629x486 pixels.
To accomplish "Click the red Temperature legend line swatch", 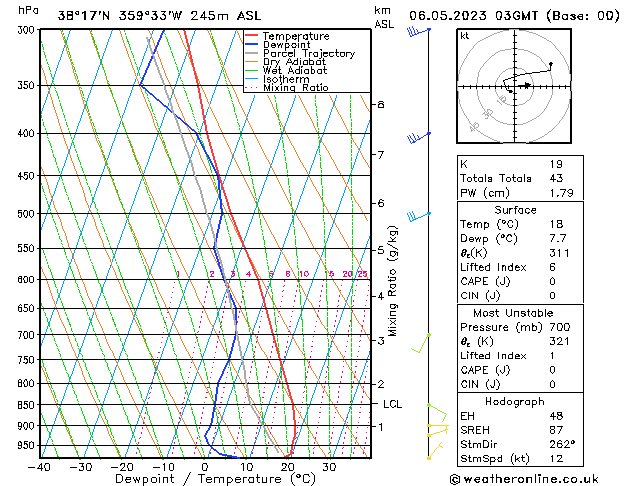I will (x=251, y=36).
